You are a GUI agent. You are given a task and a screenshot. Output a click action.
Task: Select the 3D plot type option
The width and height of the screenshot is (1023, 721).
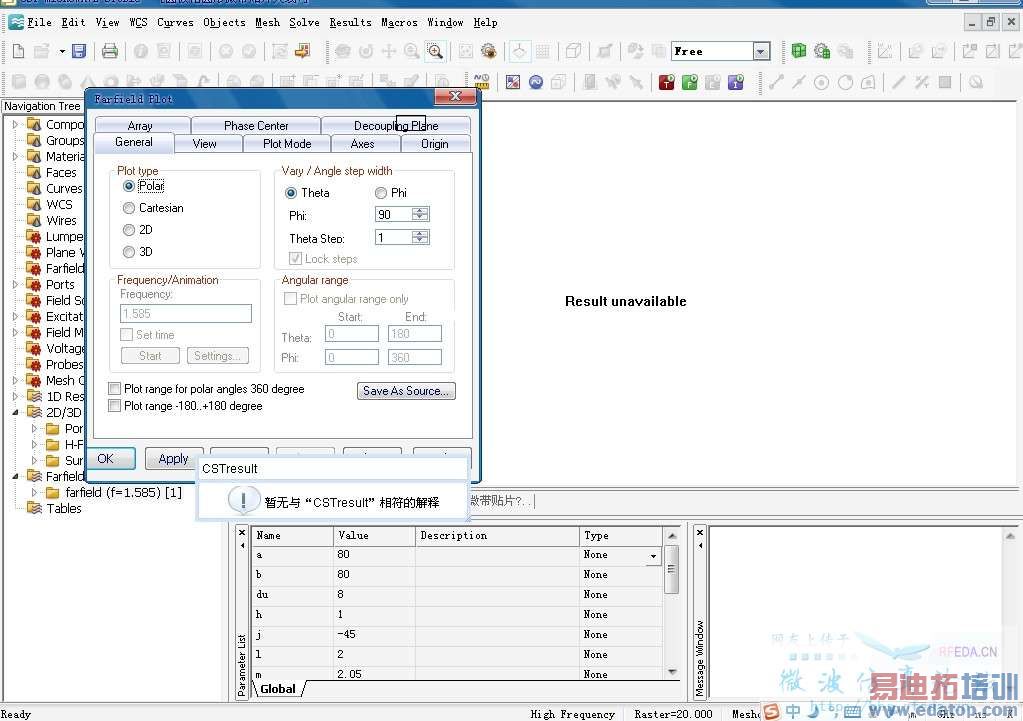click(x=129, y=252)
